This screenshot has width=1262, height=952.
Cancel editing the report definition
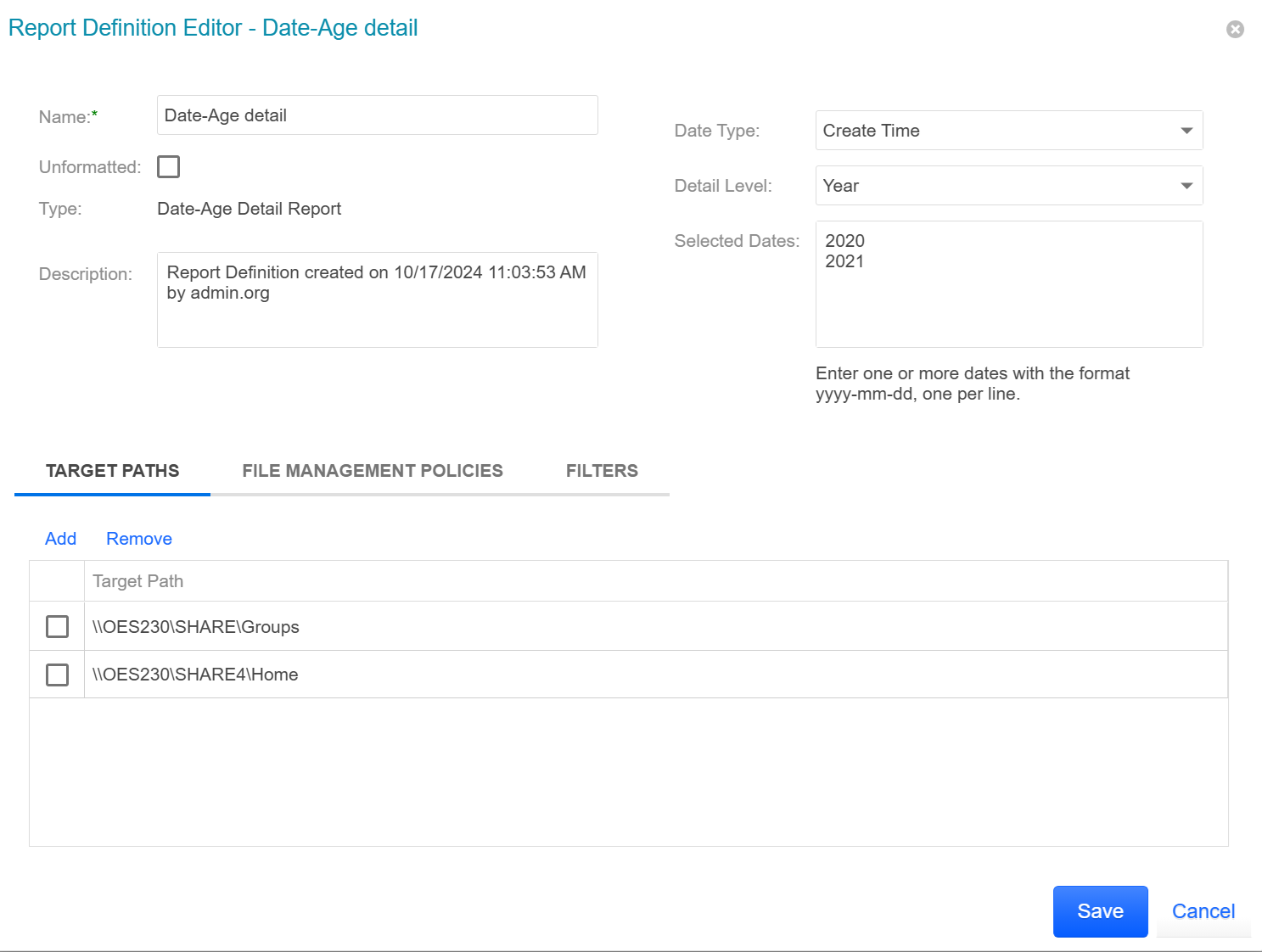click(x=1203, y=911)
